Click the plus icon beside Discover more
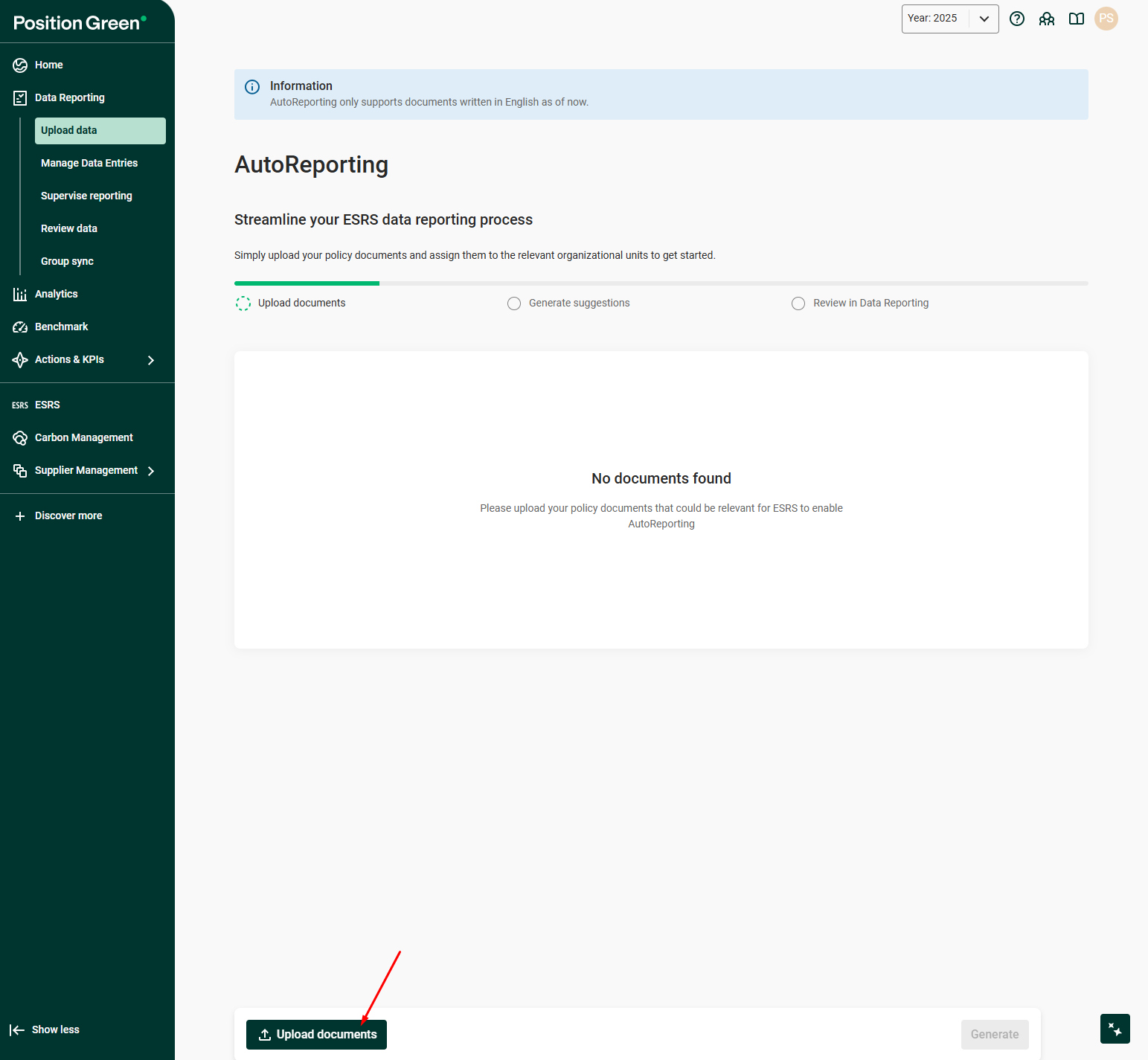This screenshot has height=1060, width=1148. pos(20,516)
